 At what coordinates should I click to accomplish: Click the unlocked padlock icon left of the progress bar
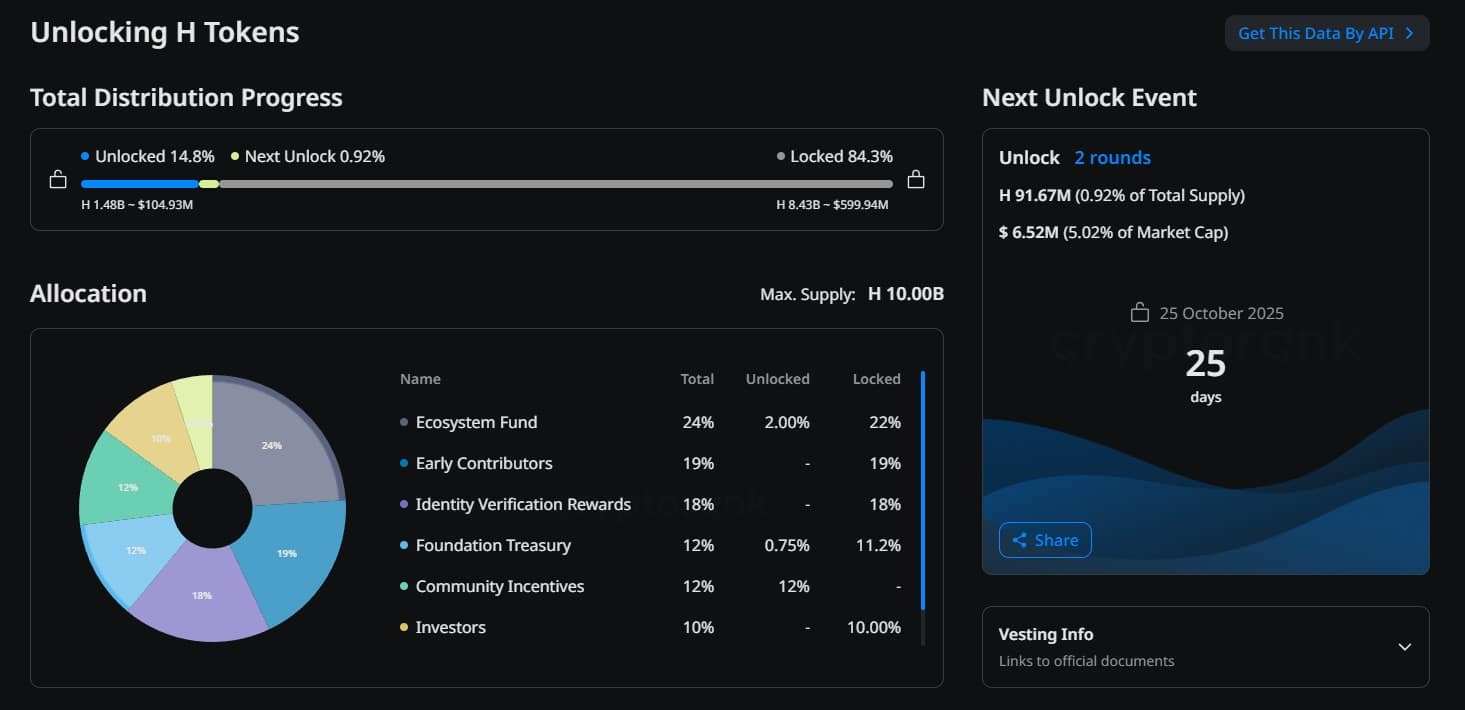(58, 178)
